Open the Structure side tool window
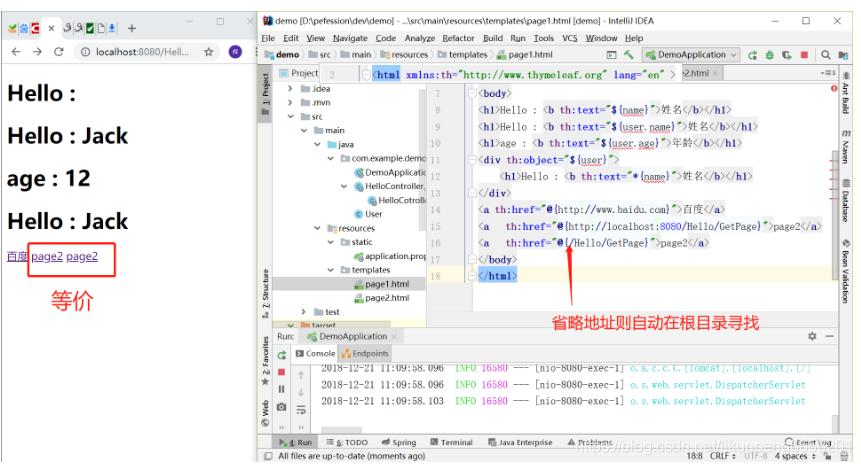Viewport: 861px width, 465px height. point(266,293)
